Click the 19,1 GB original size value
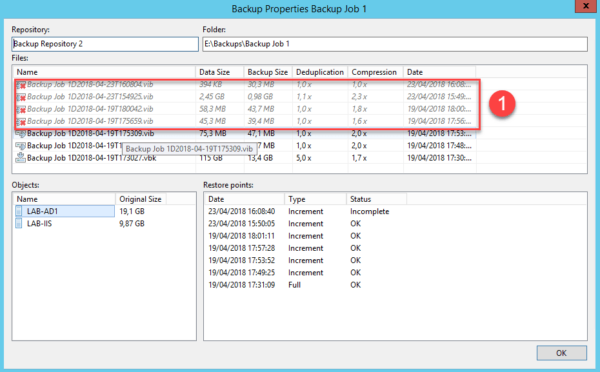600x372 pixels. pyautogui.click(x=132, y=211)
